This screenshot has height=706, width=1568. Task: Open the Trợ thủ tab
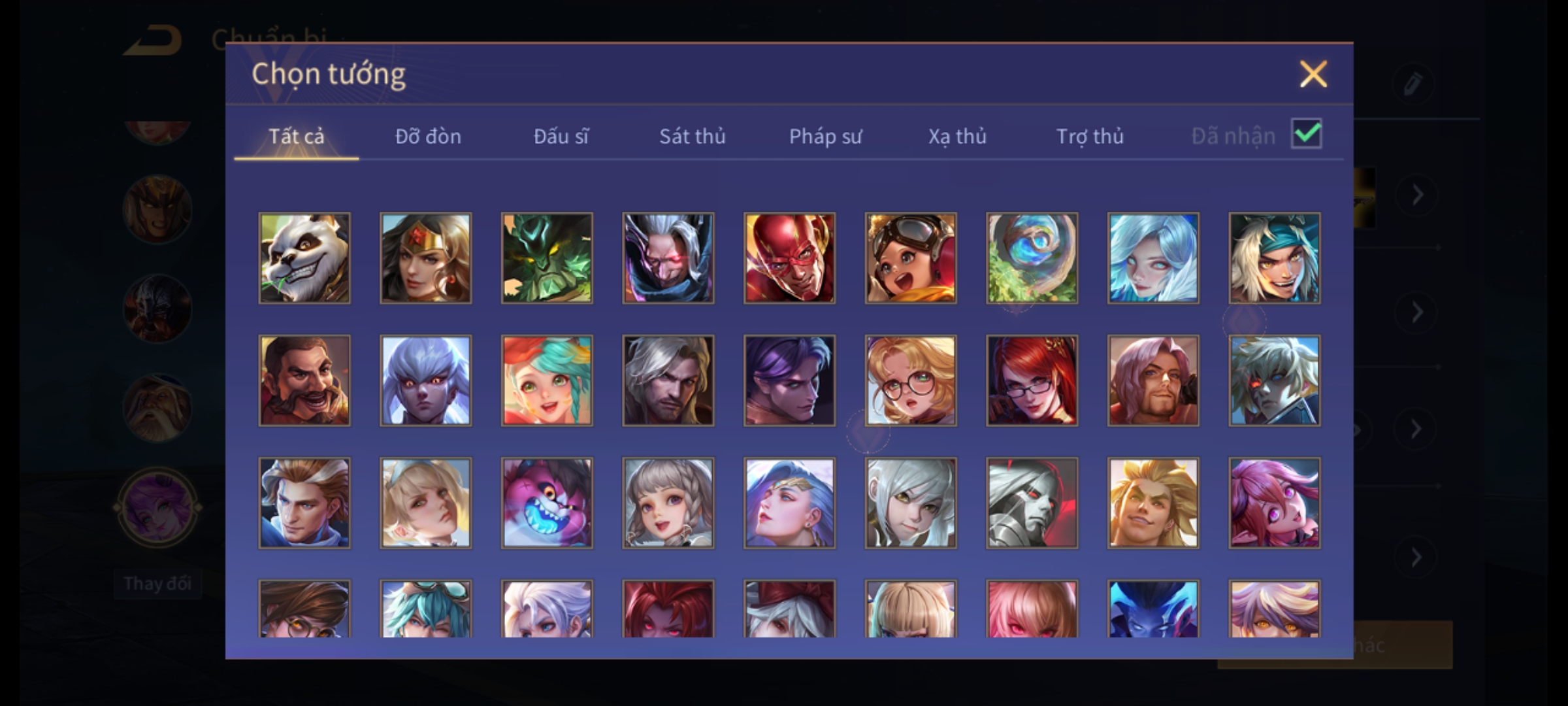(x=1090, y=136)
